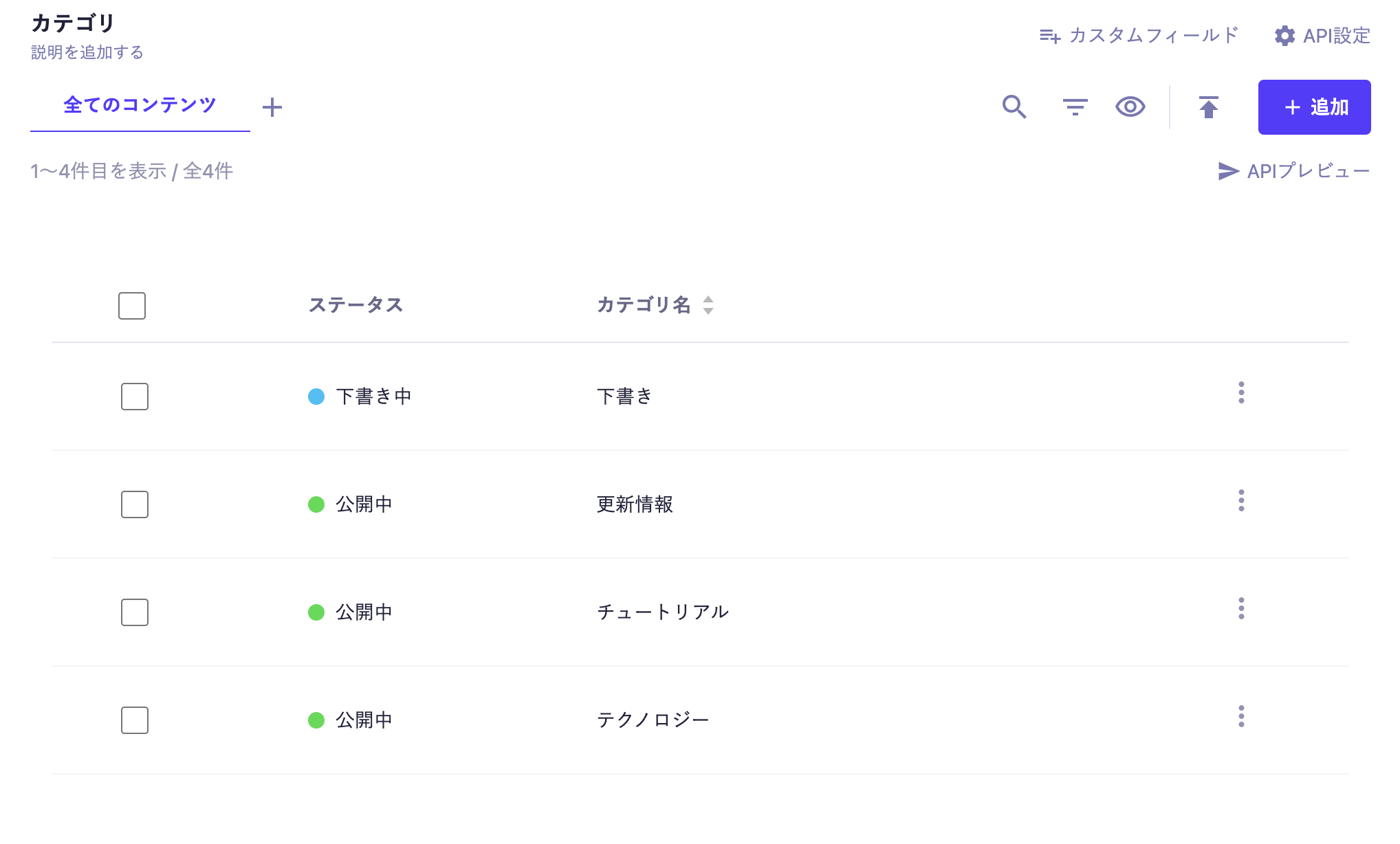This screenshot has width=1400, height=844.
Task: Click the upload import arrow icon
Action: pyautogui.click(x=1208, y=107)
